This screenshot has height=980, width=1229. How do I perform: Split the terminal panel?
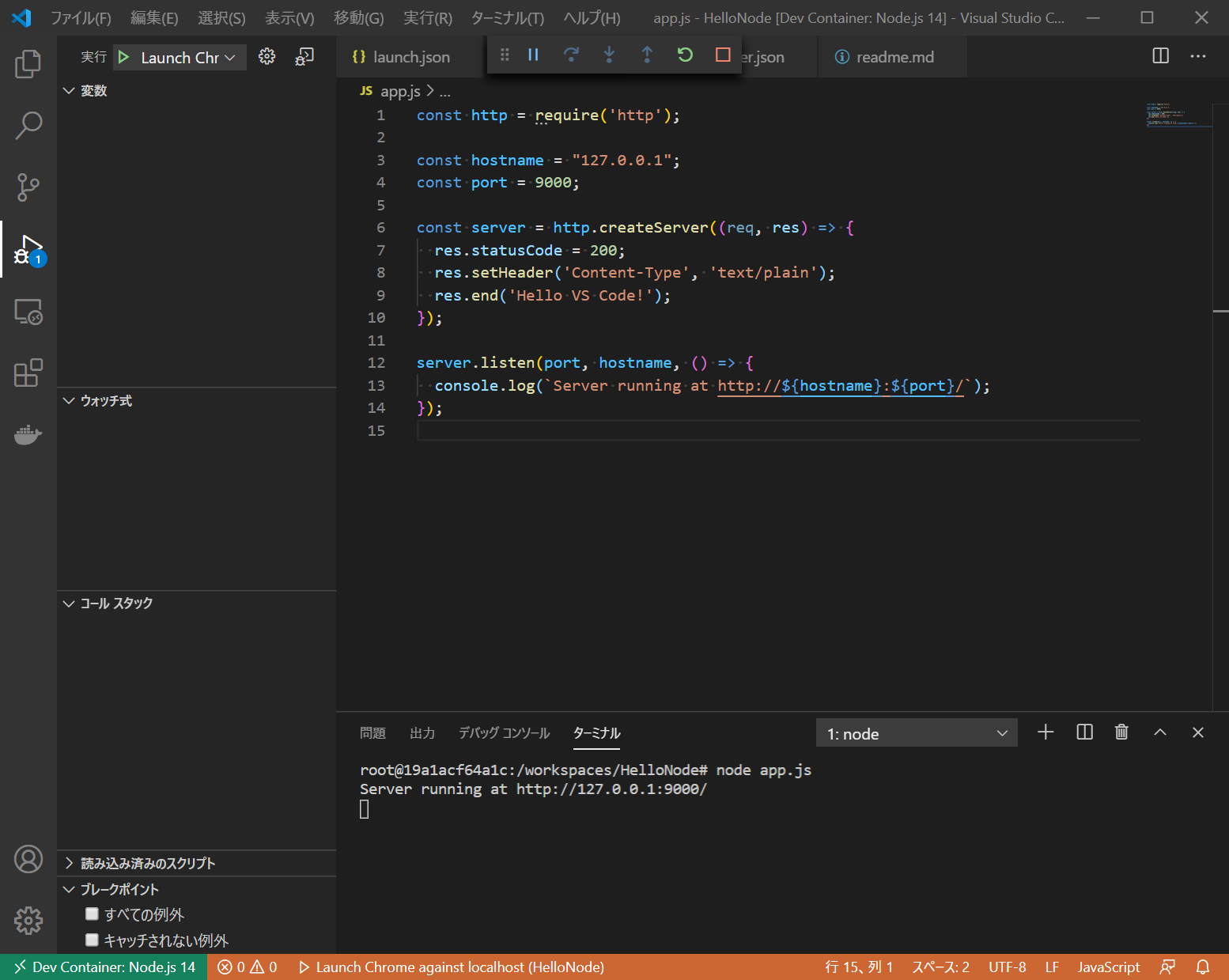1085,732
